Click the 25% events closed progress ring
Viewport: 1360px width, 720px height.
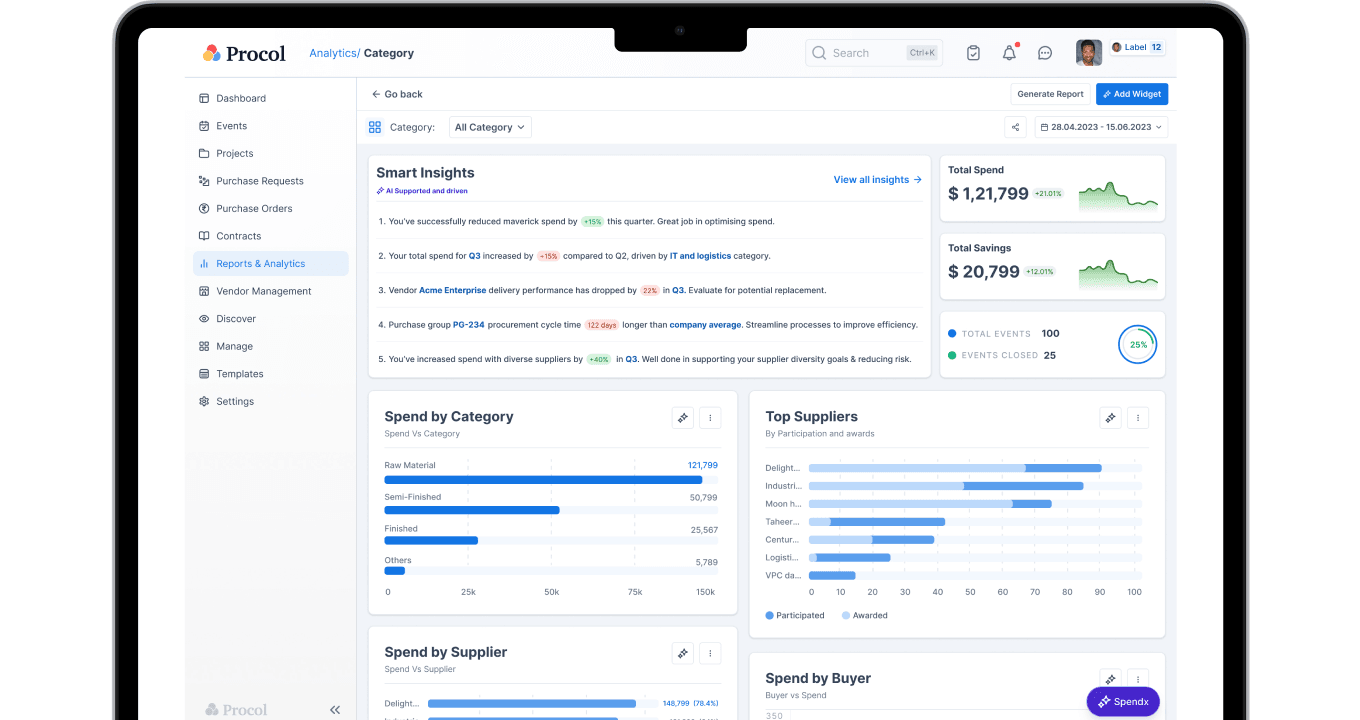point(1137,344)
